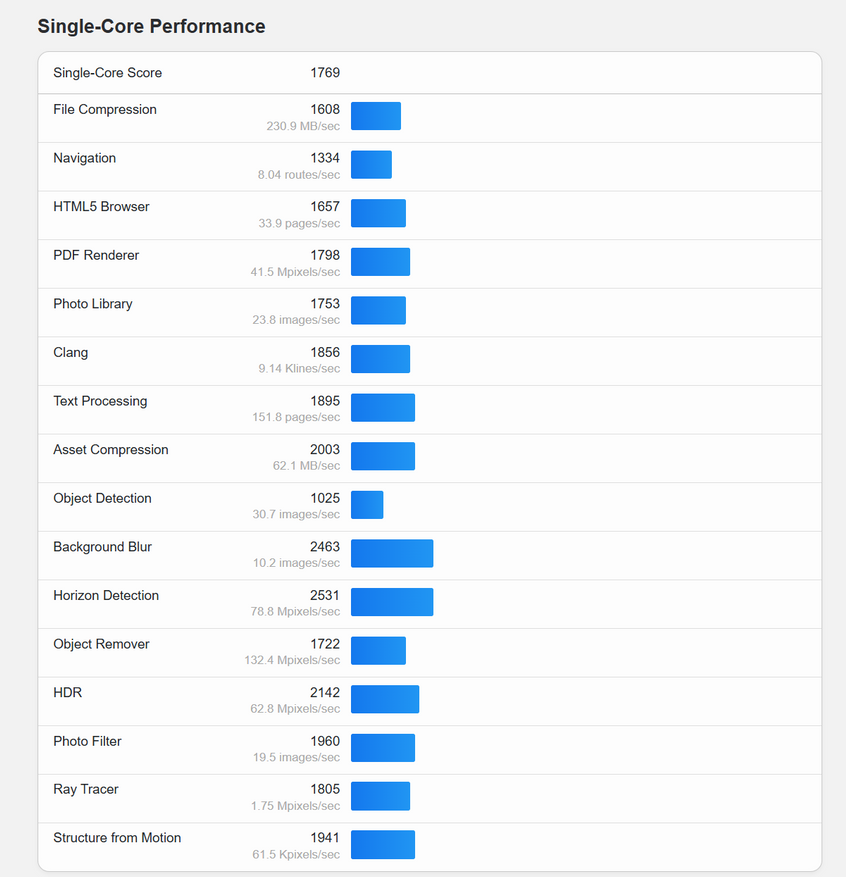Click the File Compression score bar
The width and height of the screenshot is (846, 877).
(376, 116)
